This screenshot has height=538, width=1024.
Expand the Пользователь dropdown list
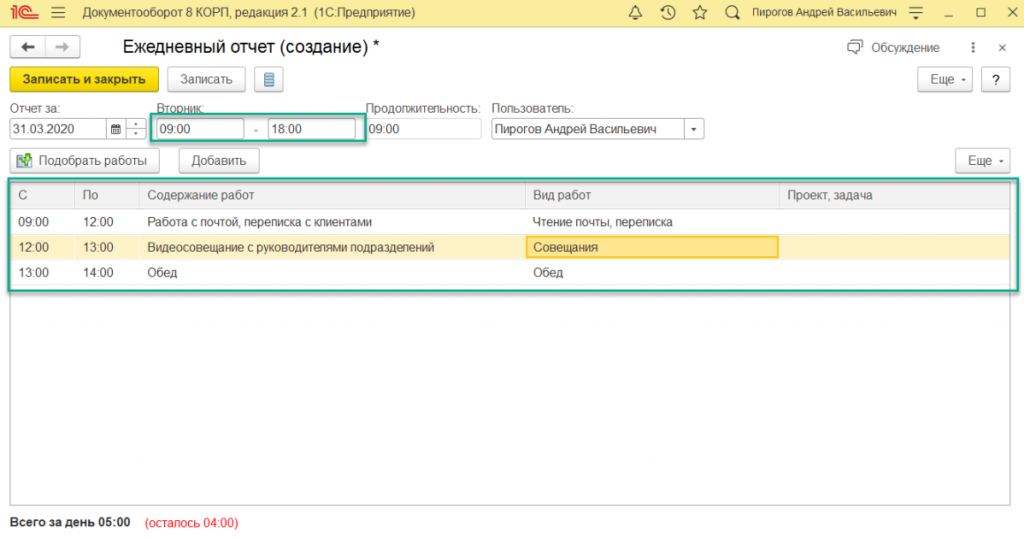[694, 129]
